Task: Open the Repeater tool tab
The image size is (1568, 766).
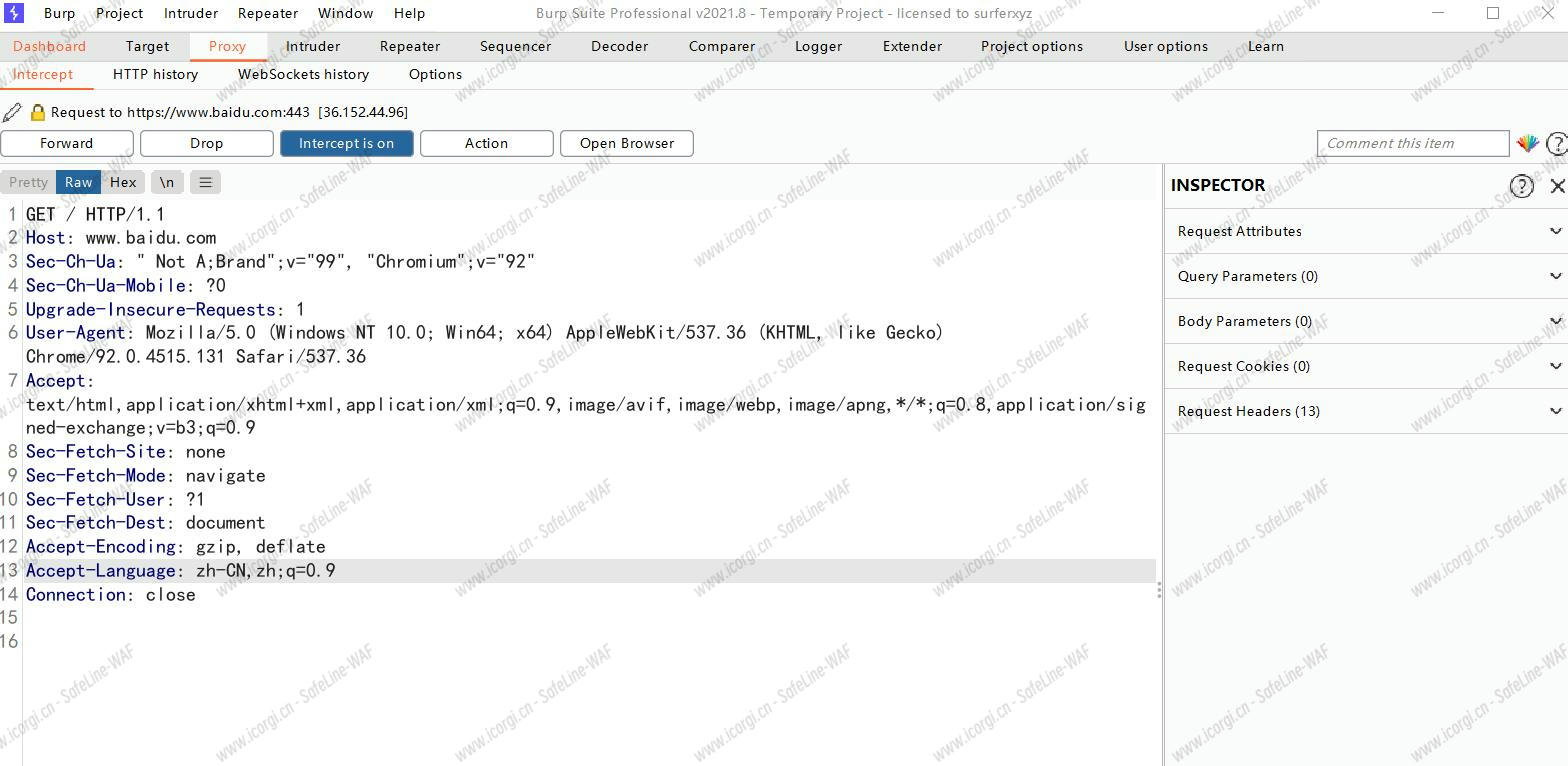Action: pyautogui.click(x=409, y=46)
